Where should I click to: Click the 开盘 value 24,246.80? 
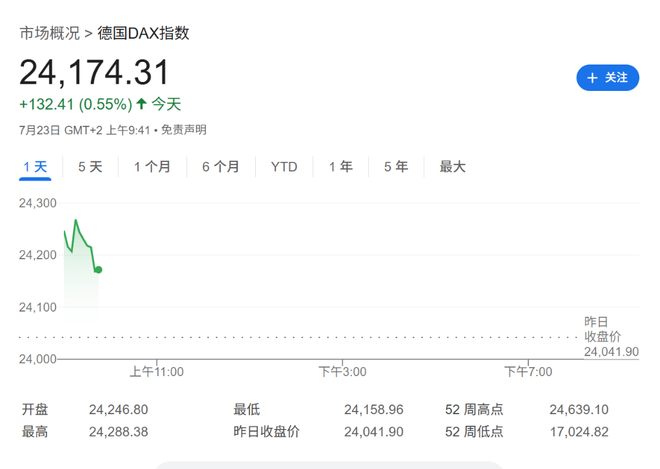[118, 410]
